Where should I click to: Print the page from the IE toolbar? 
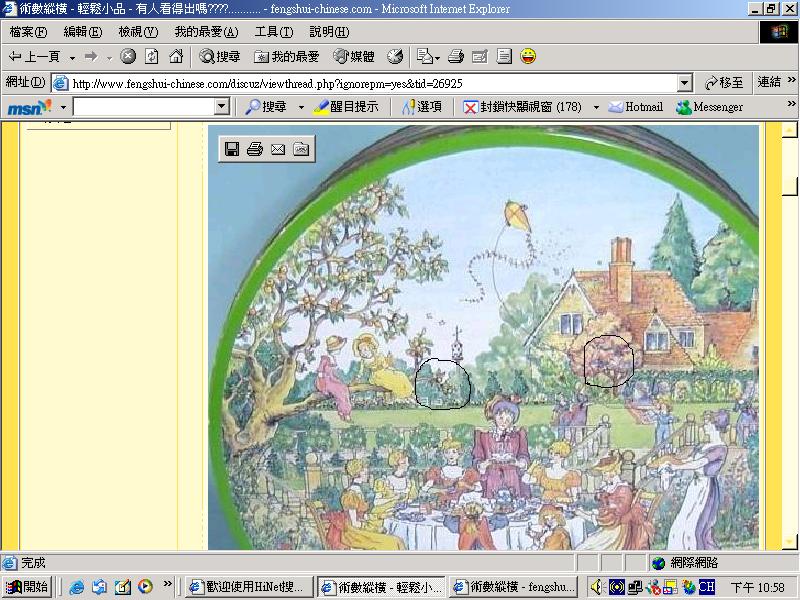(456, 56)
